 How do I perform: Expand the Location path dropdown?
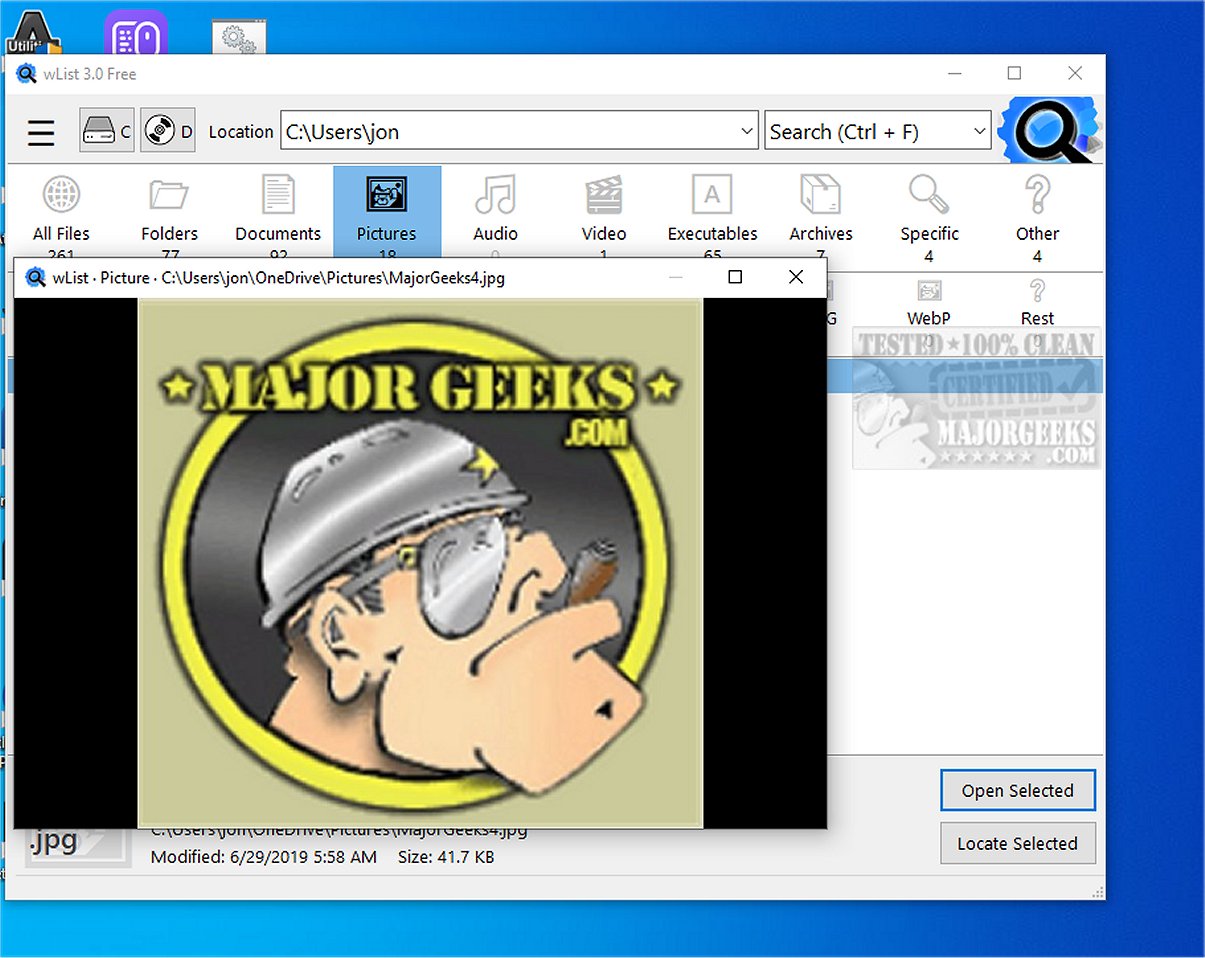point(746,131)
